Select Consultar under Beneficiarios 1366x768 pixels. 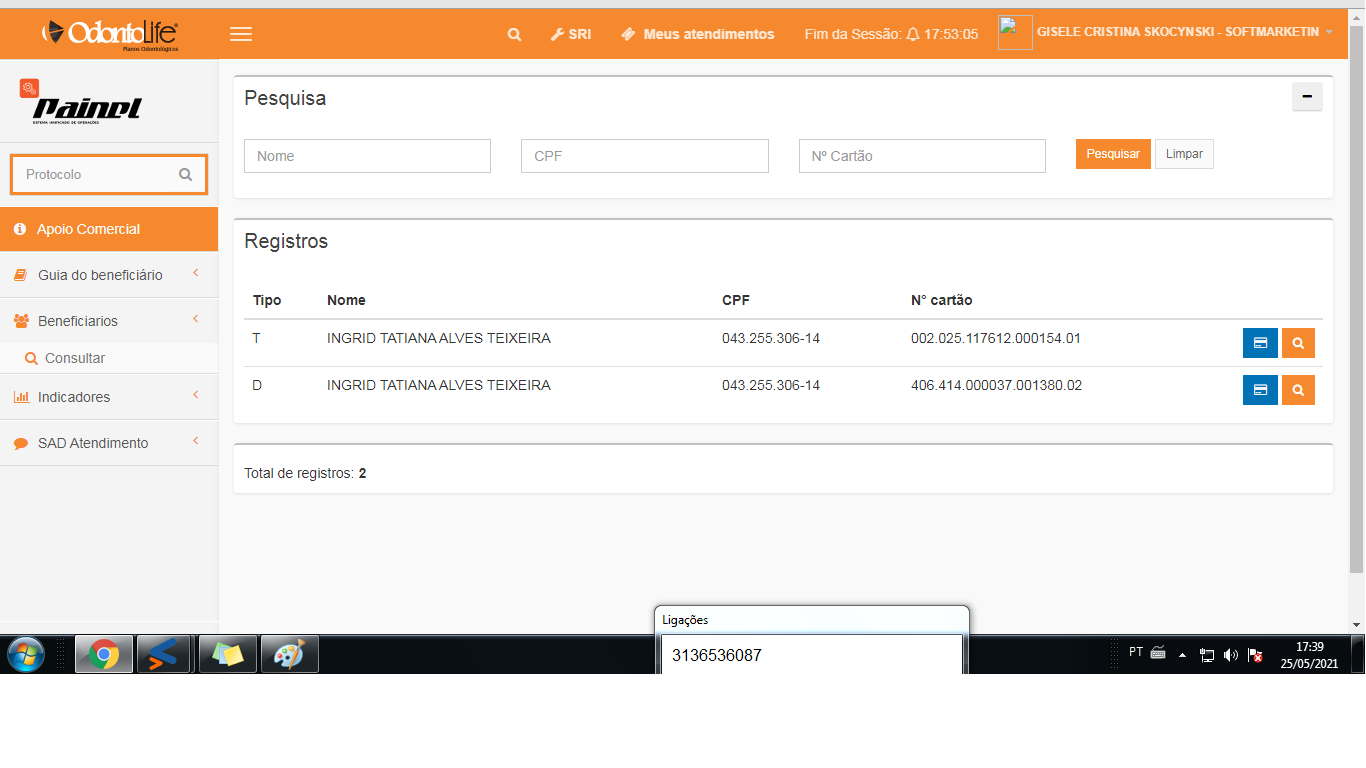(x=74, y=358)
